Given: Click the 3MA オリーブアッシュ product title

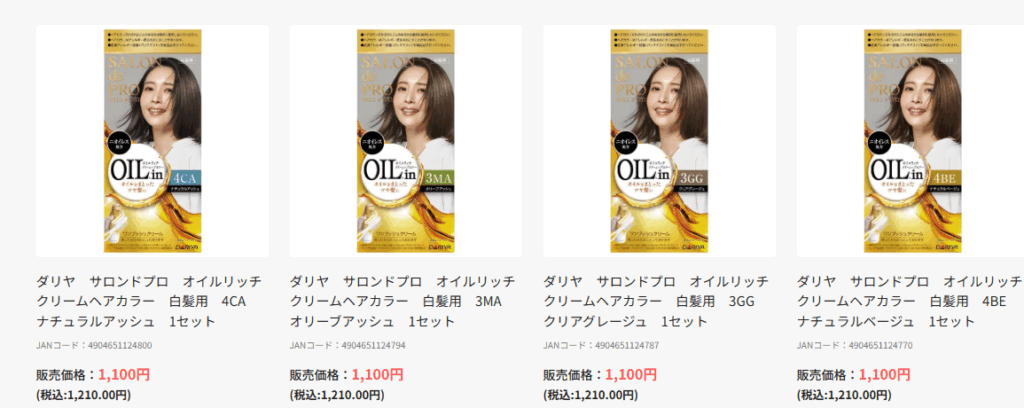Looking at the screenshot, I should (x=402, y=302).
